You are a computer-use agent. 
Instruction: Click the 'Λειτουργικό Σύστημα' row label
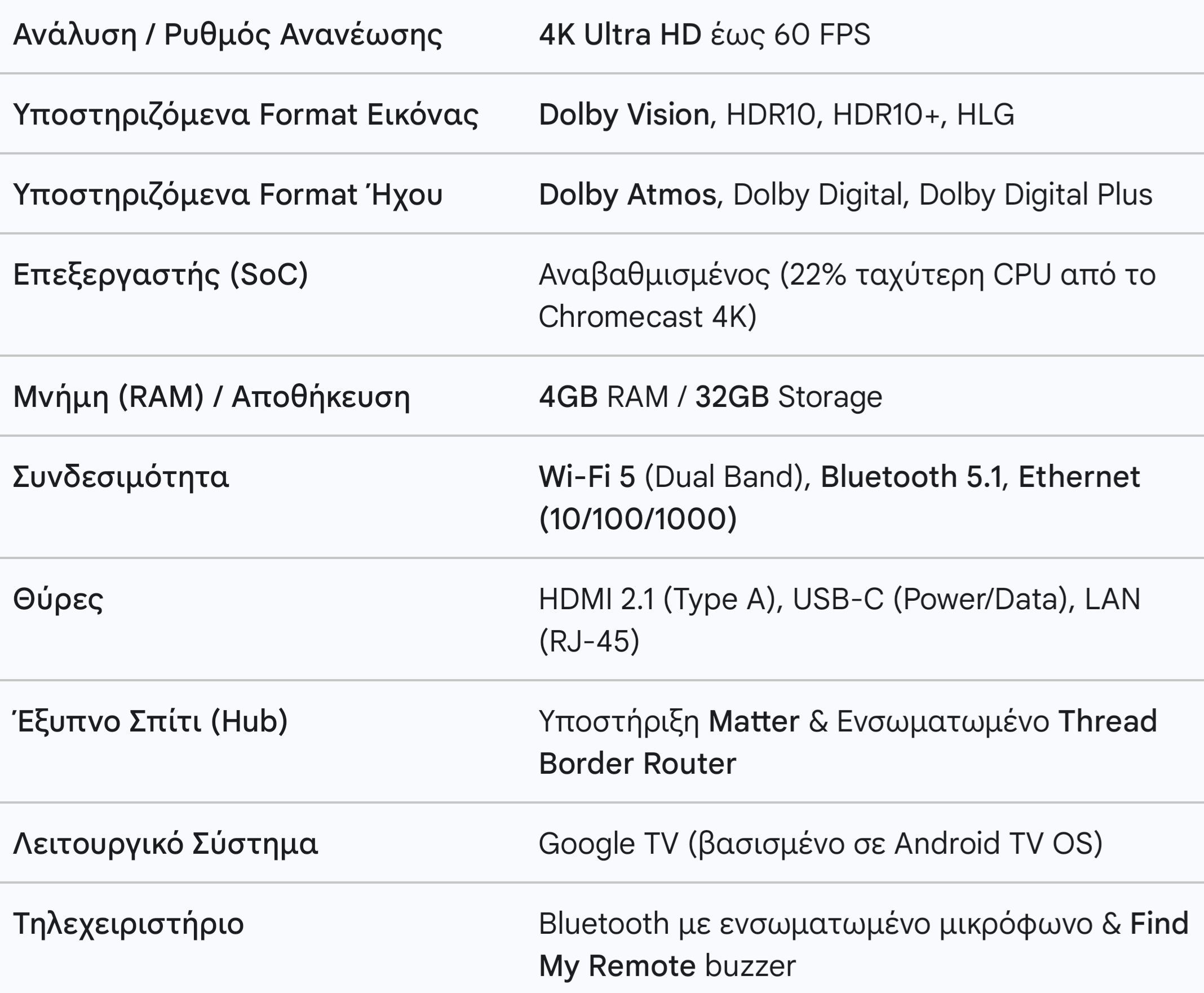pos(165,844)
